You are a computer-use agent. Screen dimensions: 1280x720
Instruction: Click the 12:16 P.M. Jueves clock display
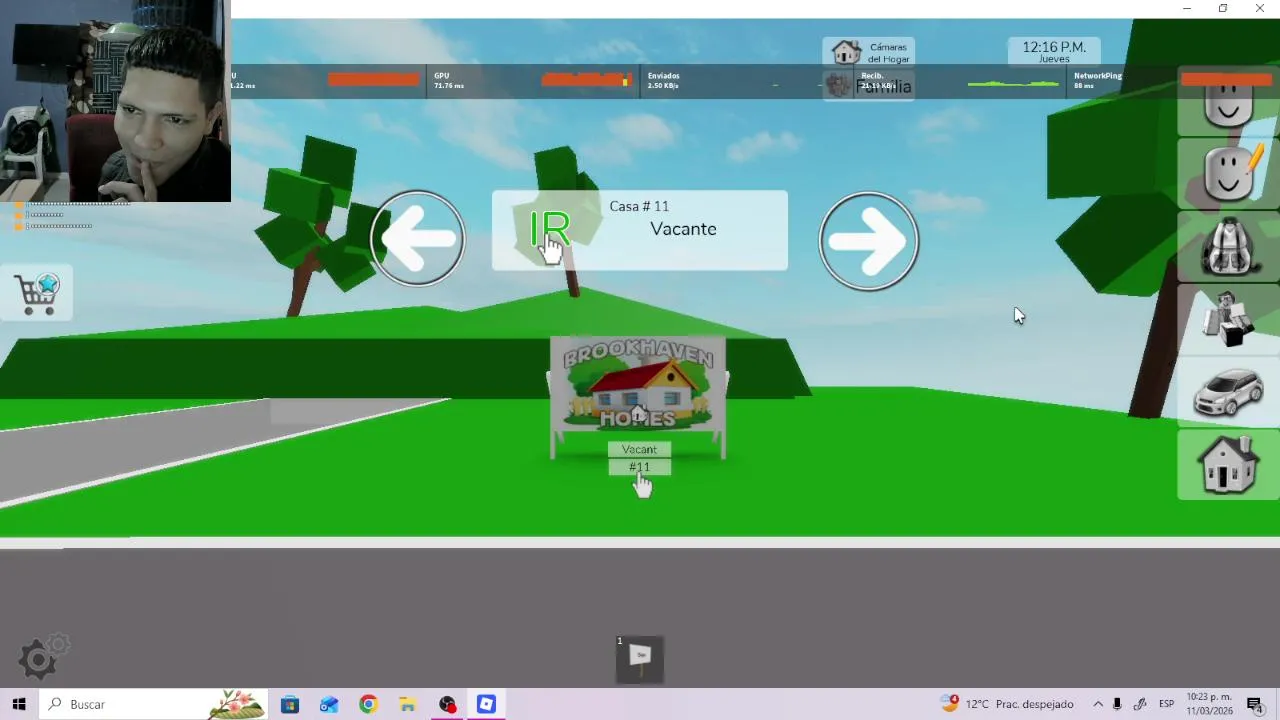pyautogui.click(x=1054, y=52)
